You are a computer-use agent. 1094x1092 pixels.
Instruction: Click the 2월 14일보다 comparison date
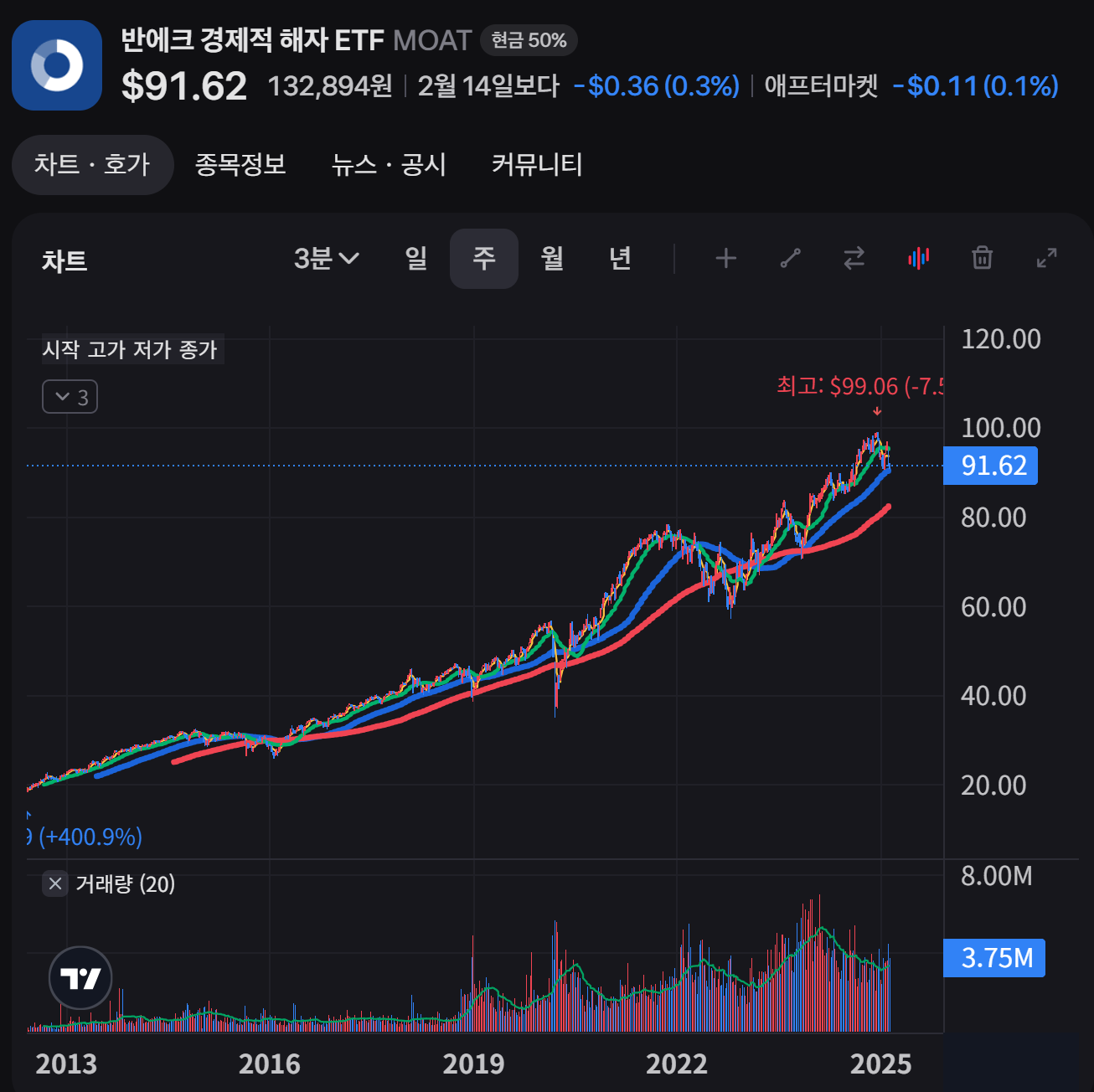488,86
